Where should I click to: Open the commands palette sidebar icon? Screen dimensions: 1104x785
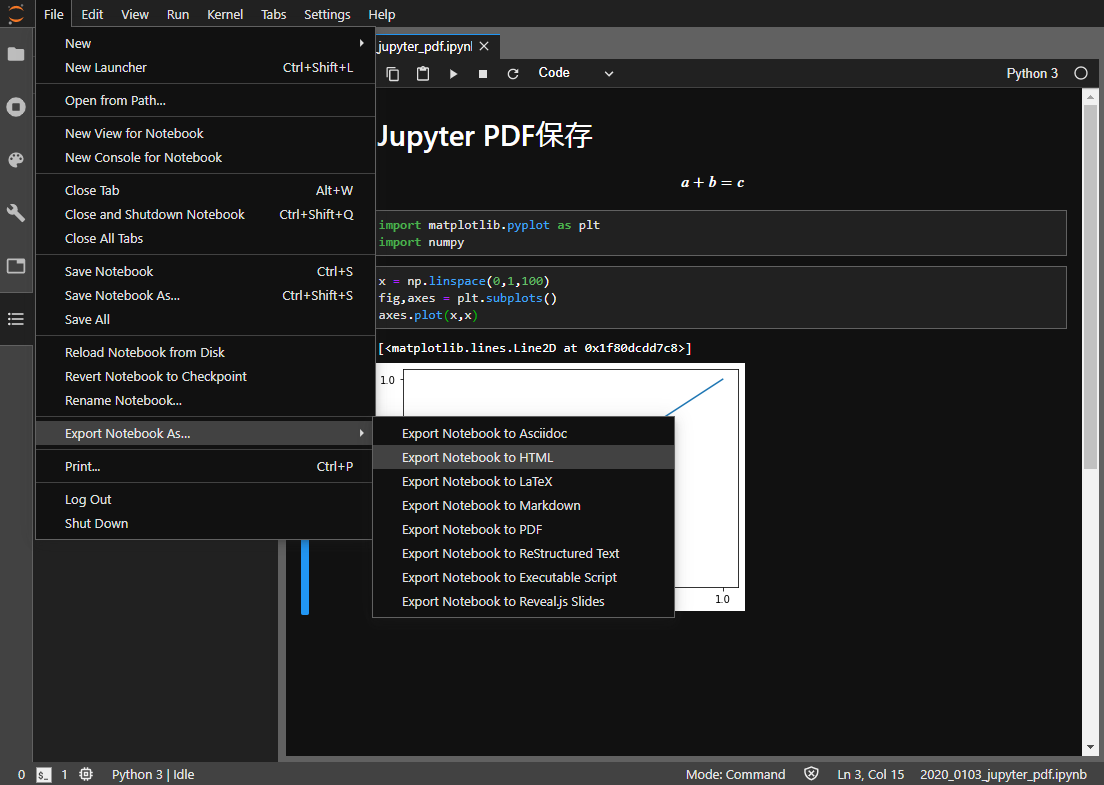coord(15,161)
